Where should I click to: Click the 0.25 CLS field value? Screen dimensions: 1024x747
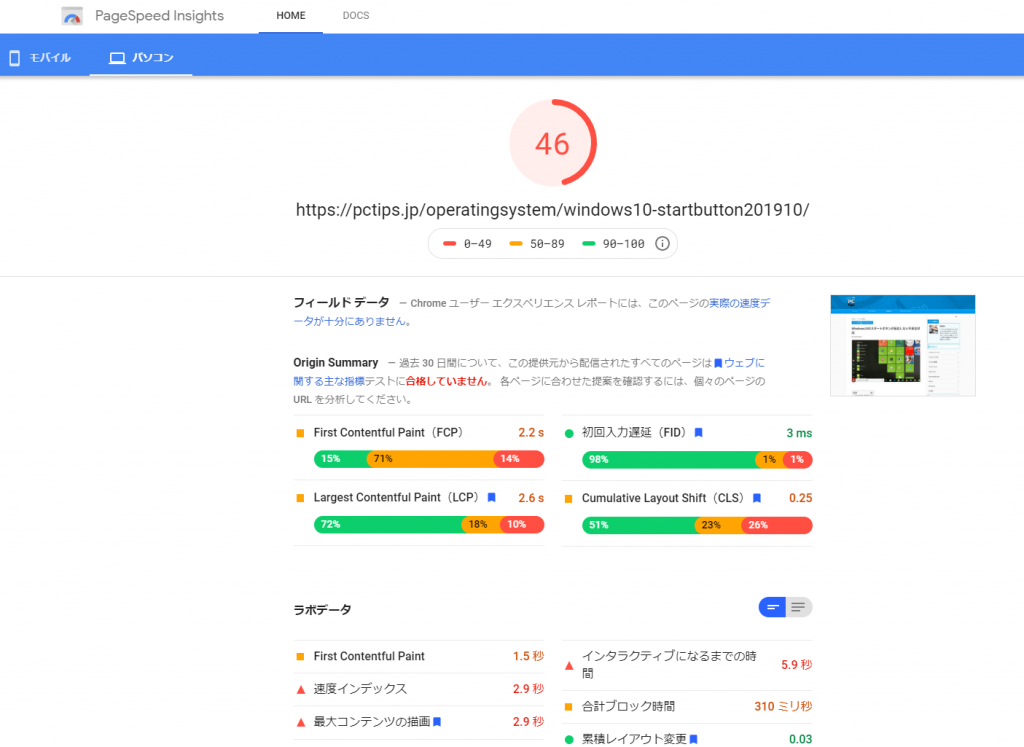801,498
